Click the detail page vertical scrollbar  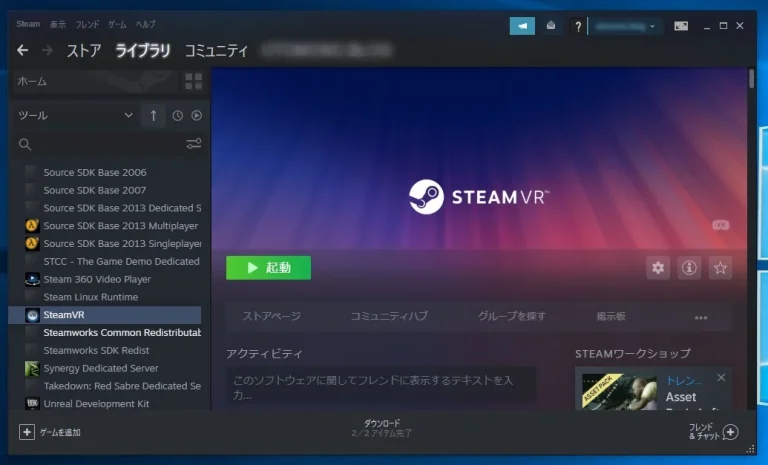tap(751, 79)
